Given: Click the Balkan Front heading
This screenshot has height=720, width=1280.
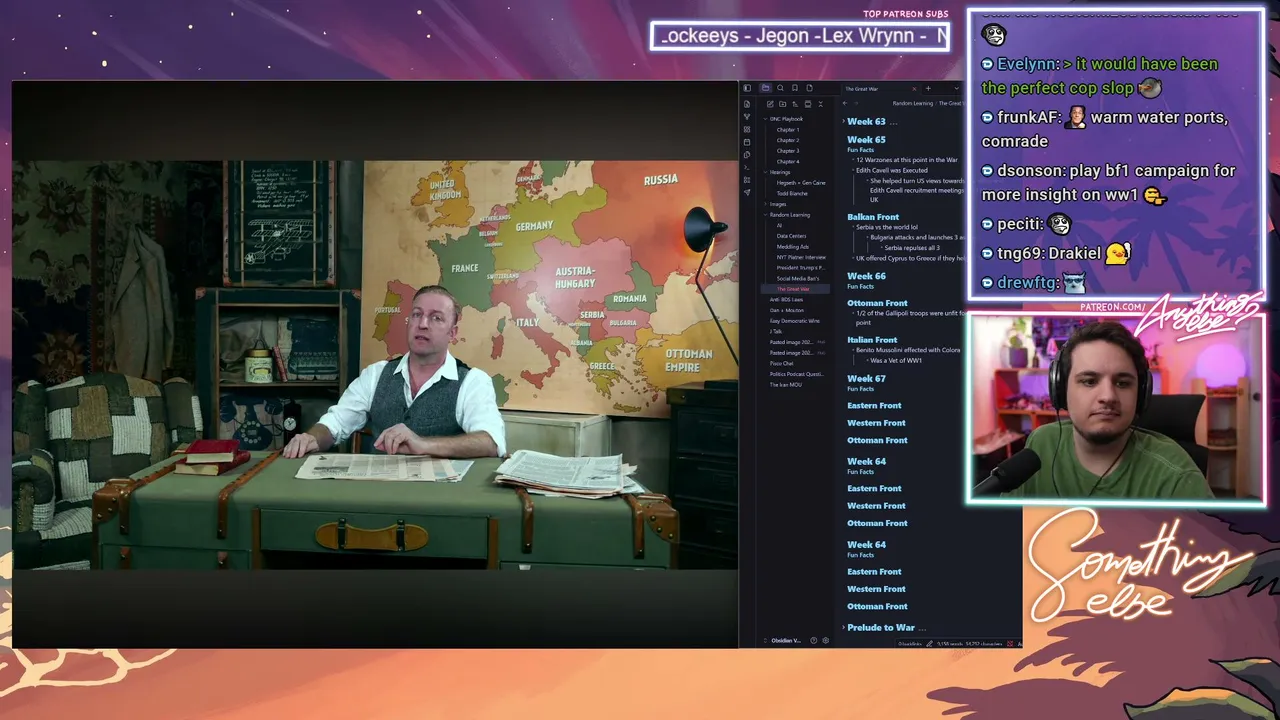Looking at the screenshot, I should tap(873, 217).
